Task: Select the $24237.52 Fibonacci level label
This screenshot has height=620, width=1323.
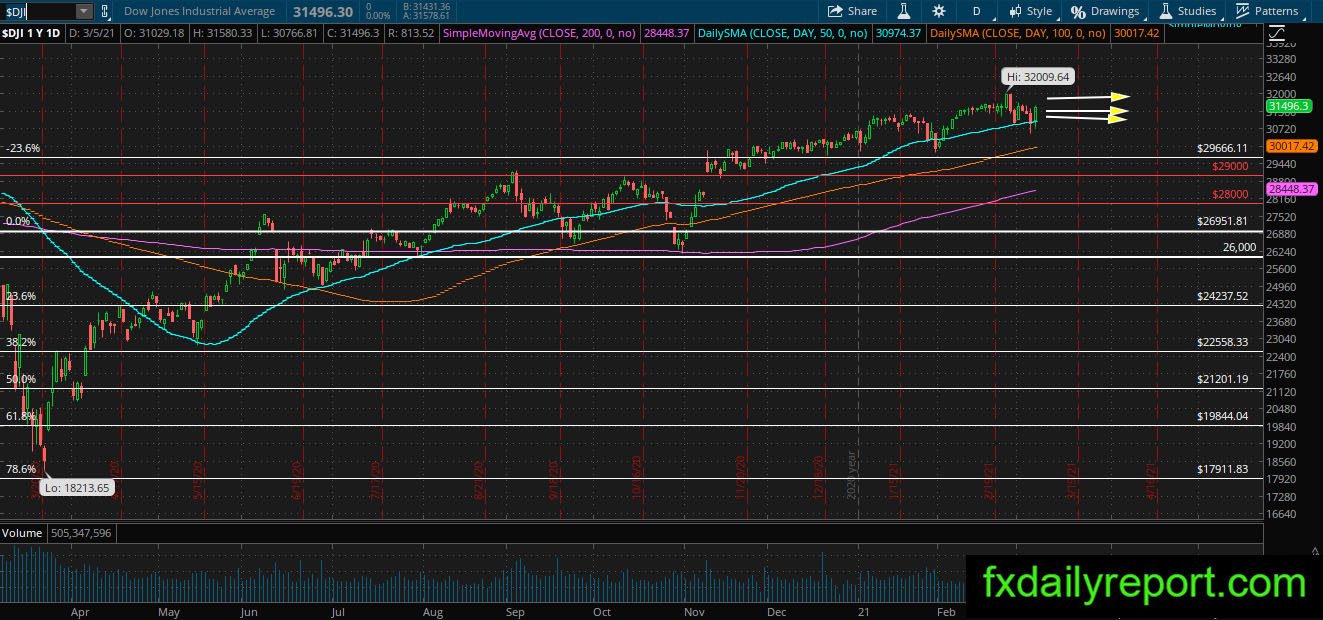Action: coord(1223,297)
